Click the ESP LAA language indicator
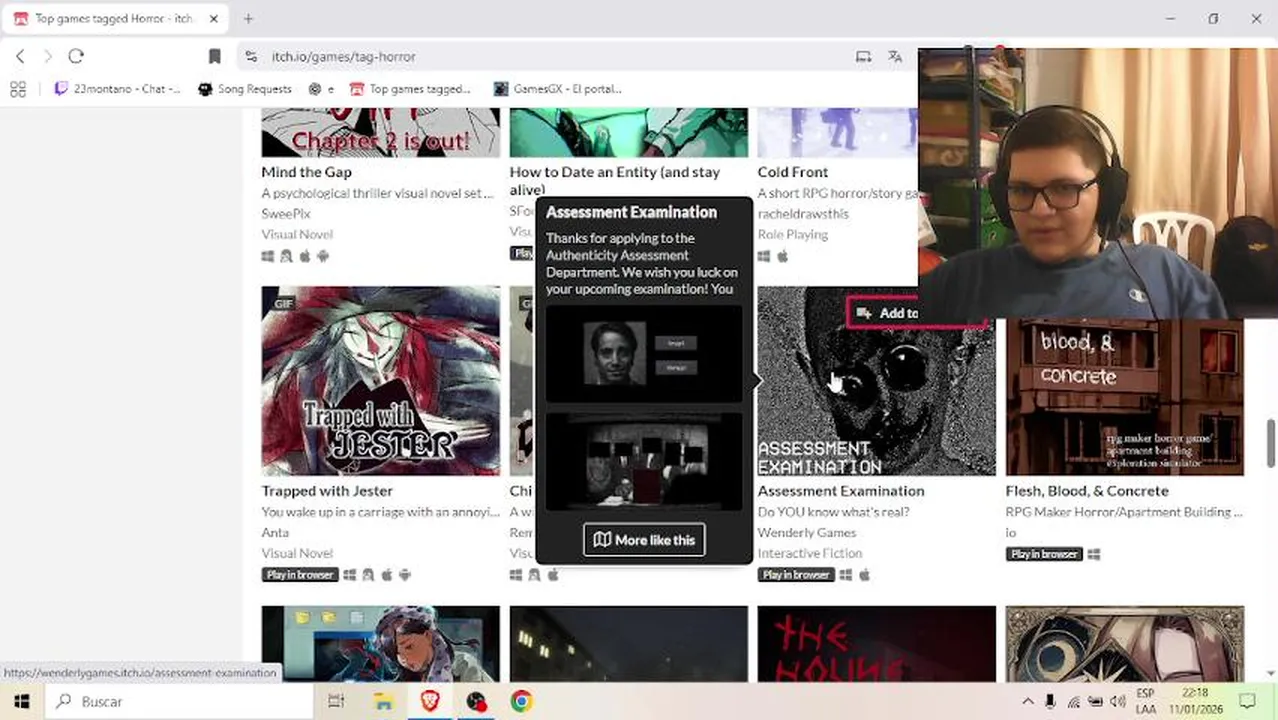The height and width of the screenshot is (720, 1278). point(1146,701)
